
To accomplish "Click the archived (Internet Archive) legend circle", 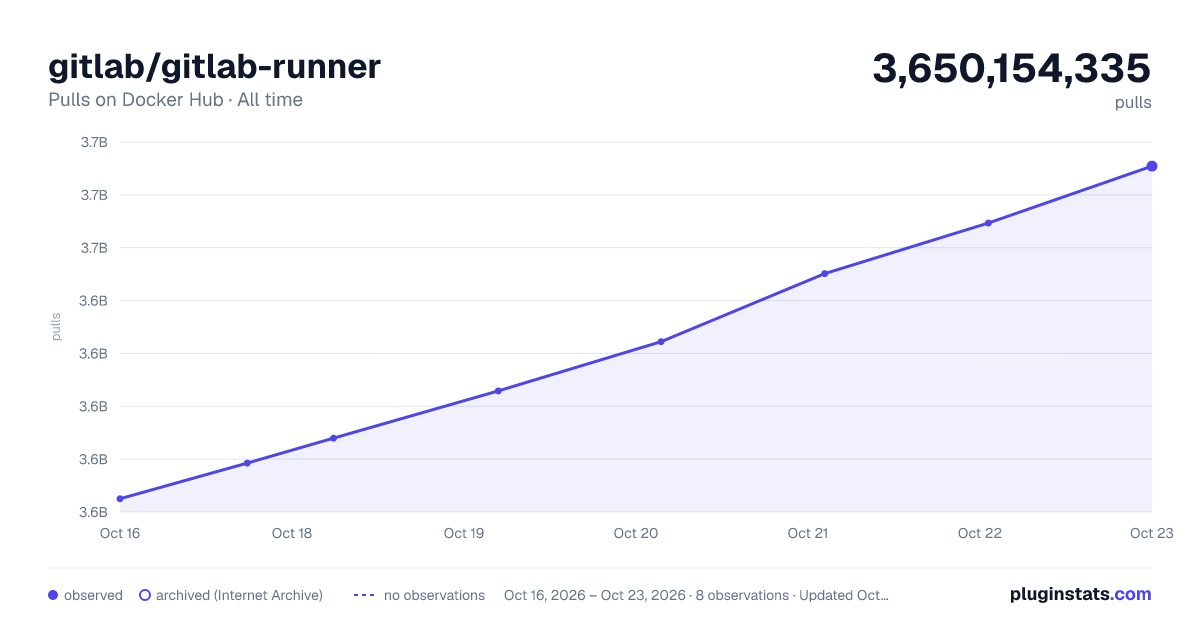I will point(145,595).
